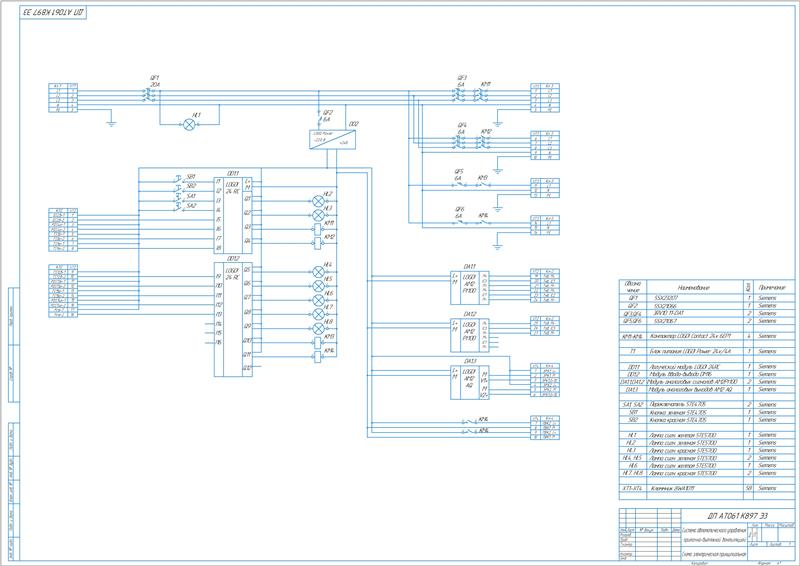Click the 'Siemens' note in the SB2 row
The height and width of the screenshot is (566, 800).
click(x=767, y=420)
